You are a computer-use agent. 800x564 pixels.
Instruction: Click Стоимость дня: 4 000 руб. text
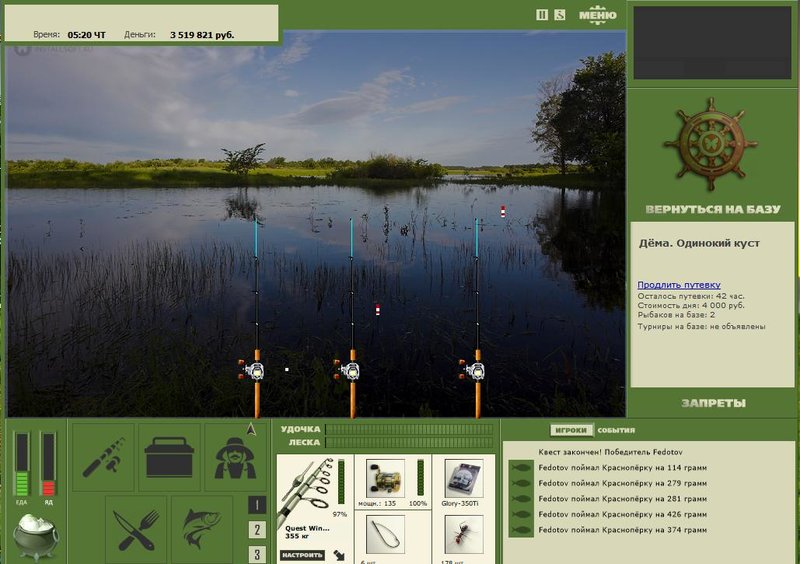tap(691, 305)
